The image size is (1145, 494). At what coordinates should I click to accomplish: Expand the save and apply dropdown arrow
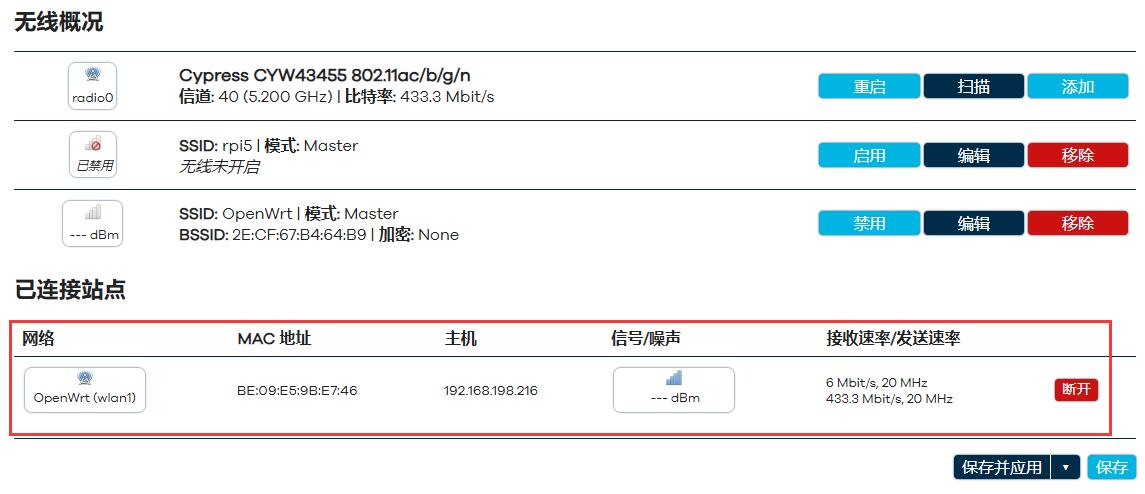(x=1066, y=467)
